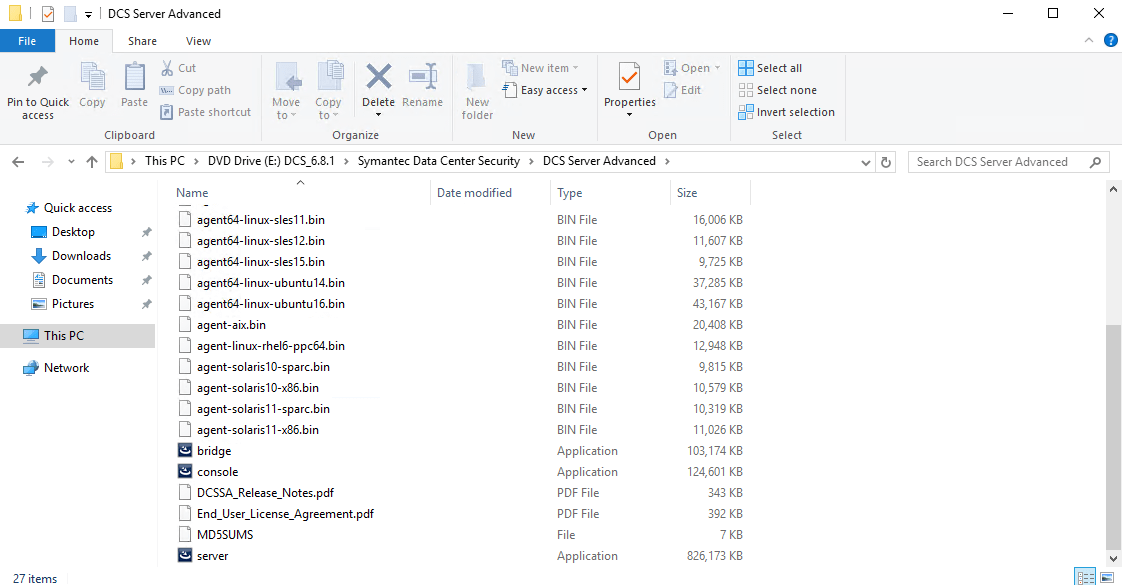
Task: Sort by the Name column header
Action: pos(192,192)
